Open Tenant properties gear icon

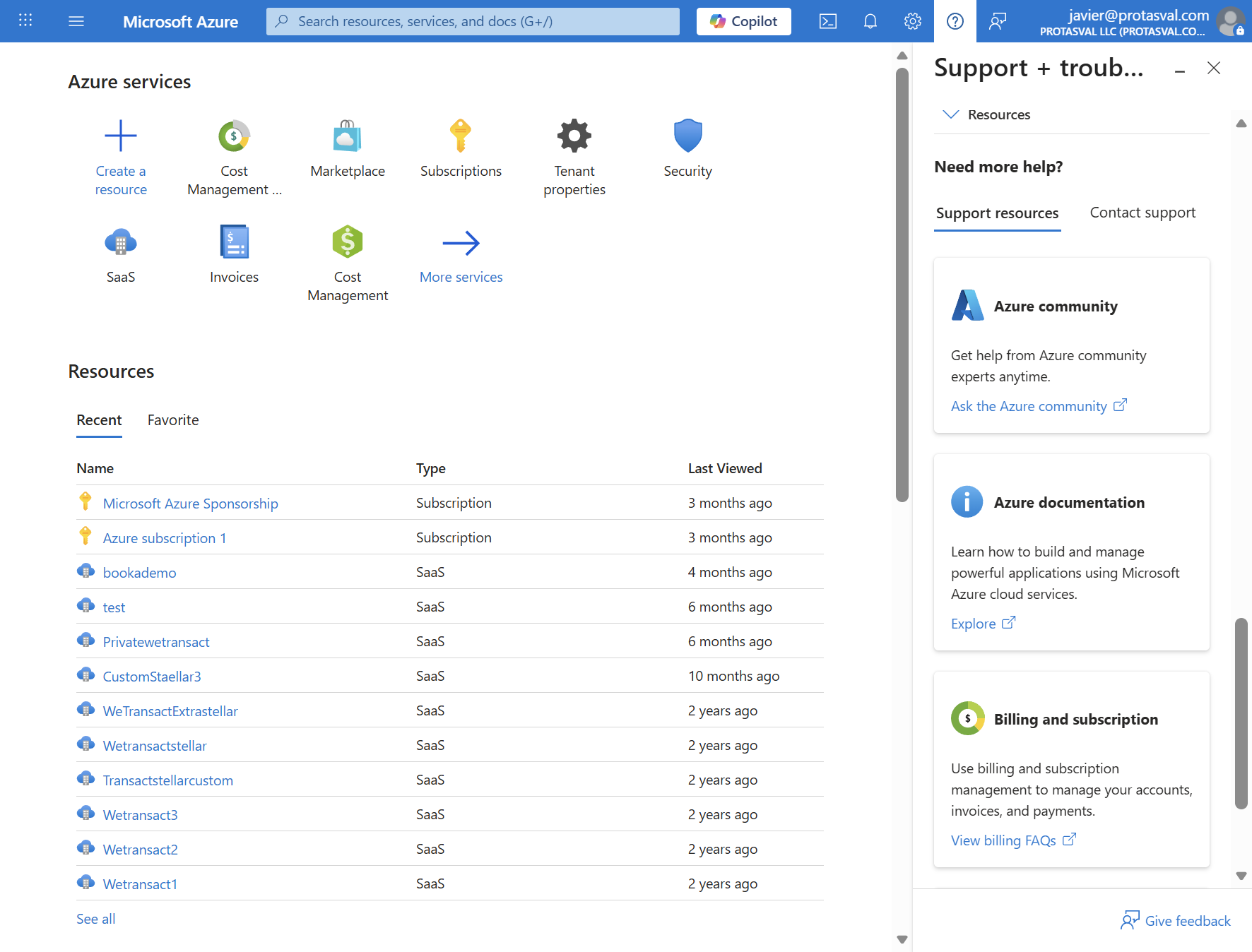[574, 136]
